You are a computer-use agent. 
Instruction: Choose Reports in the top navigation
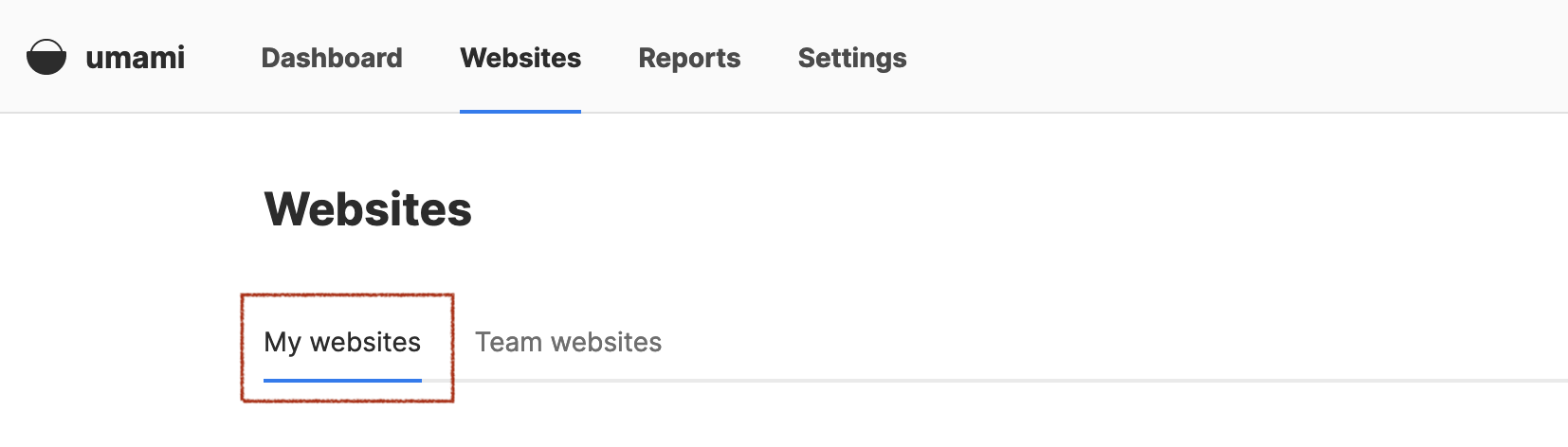tap(689, 58)
